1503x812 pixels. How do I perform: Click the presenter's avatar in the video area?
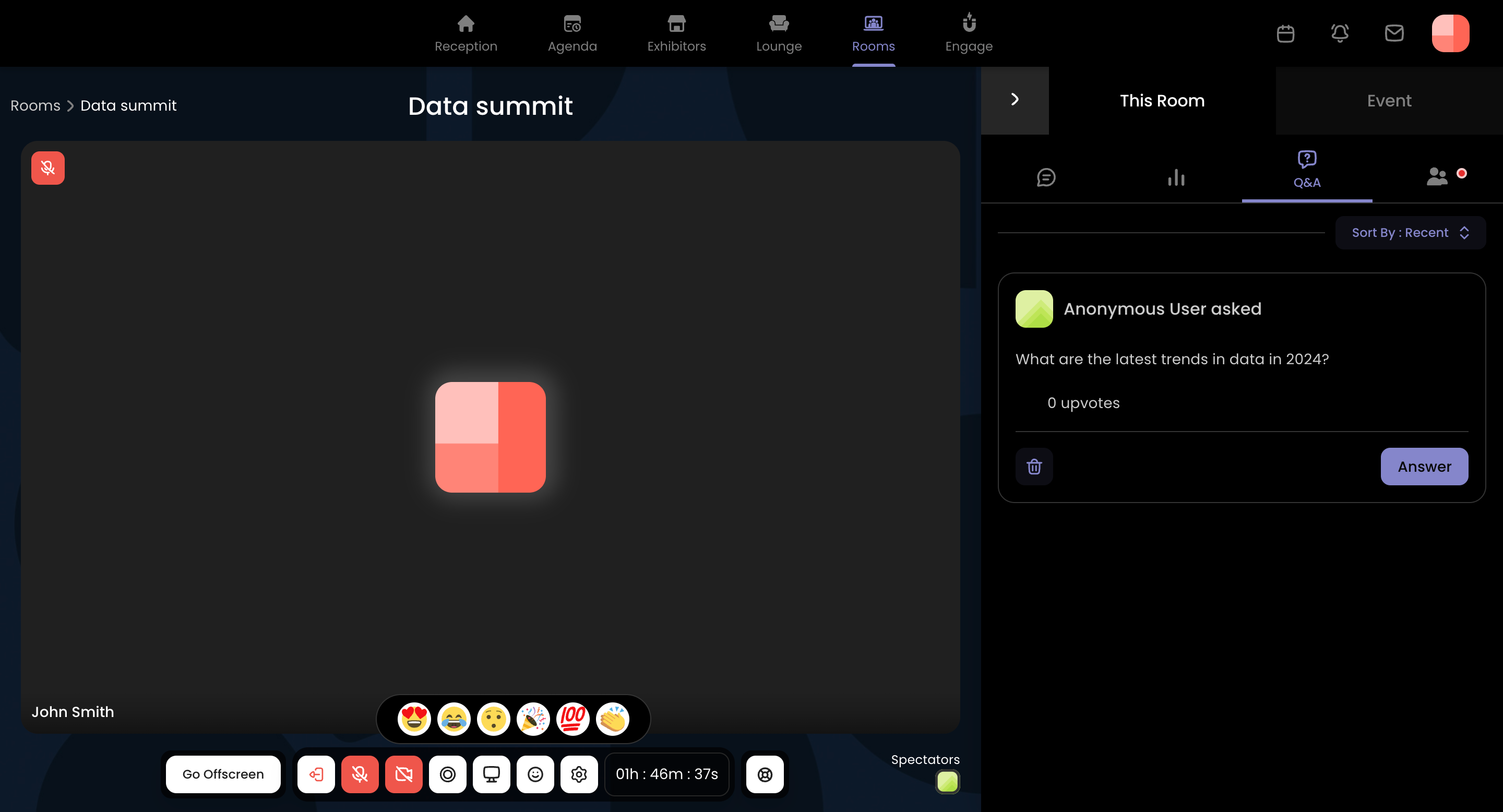(x=490, y=437)
